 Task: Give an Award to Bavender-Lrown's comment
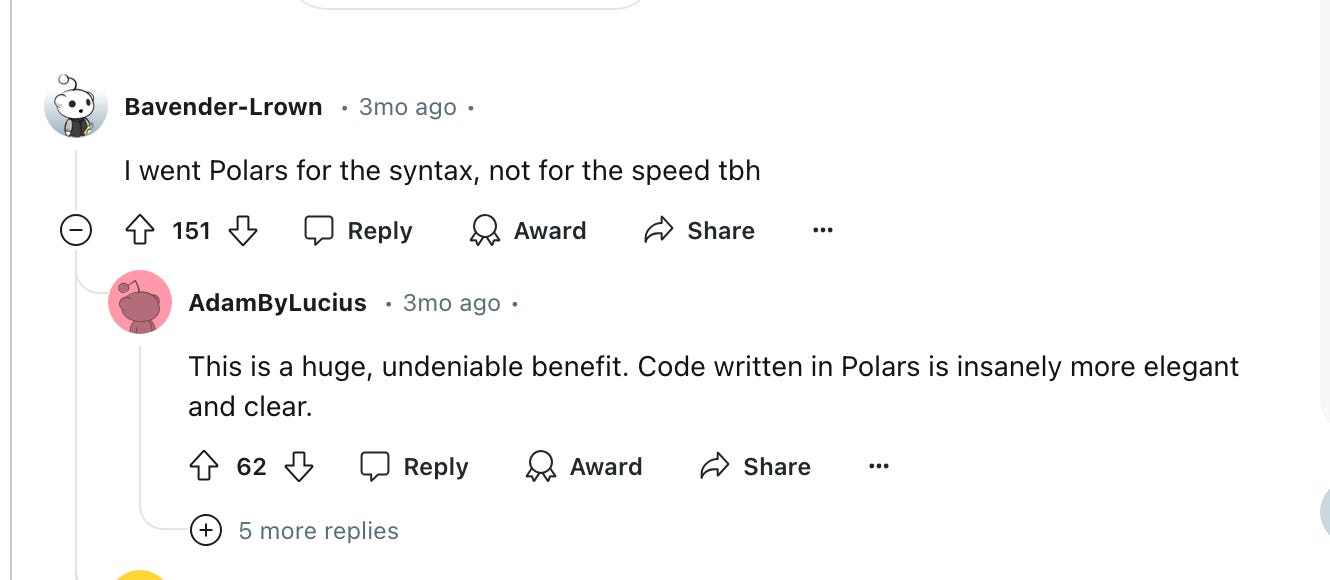(527, 231)
